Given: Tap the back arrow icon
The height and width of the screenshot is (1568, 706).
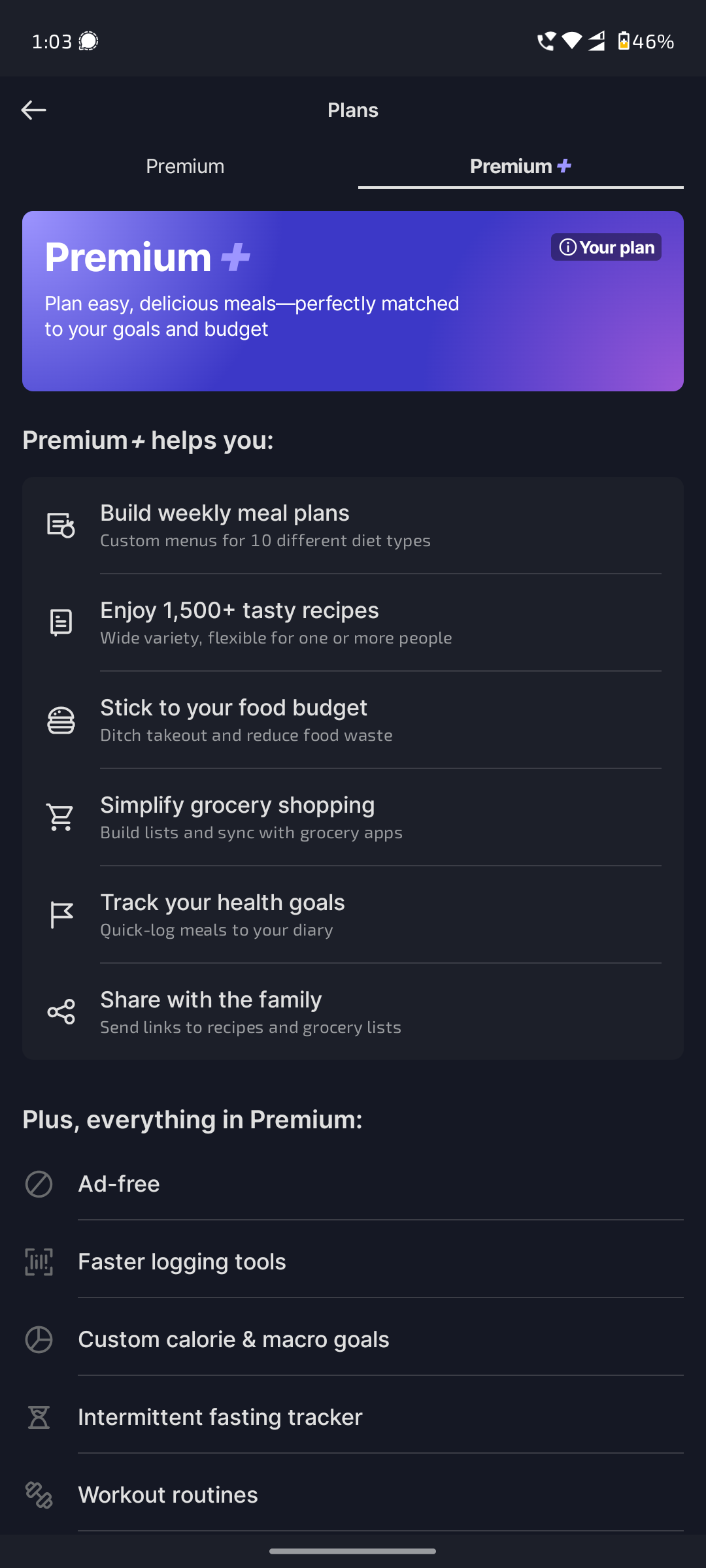Looking at the screenshot, I should [x=33, y=110].
